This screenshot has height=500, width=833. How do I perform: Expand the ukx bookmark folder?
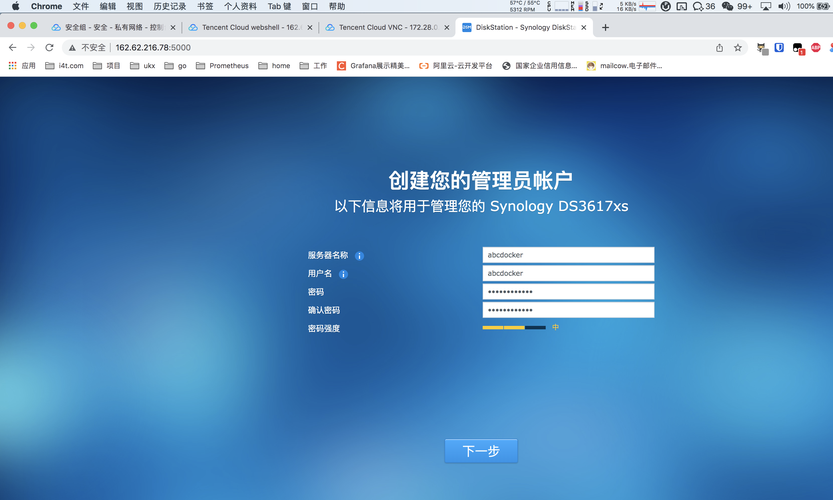(x=142, y=66)
